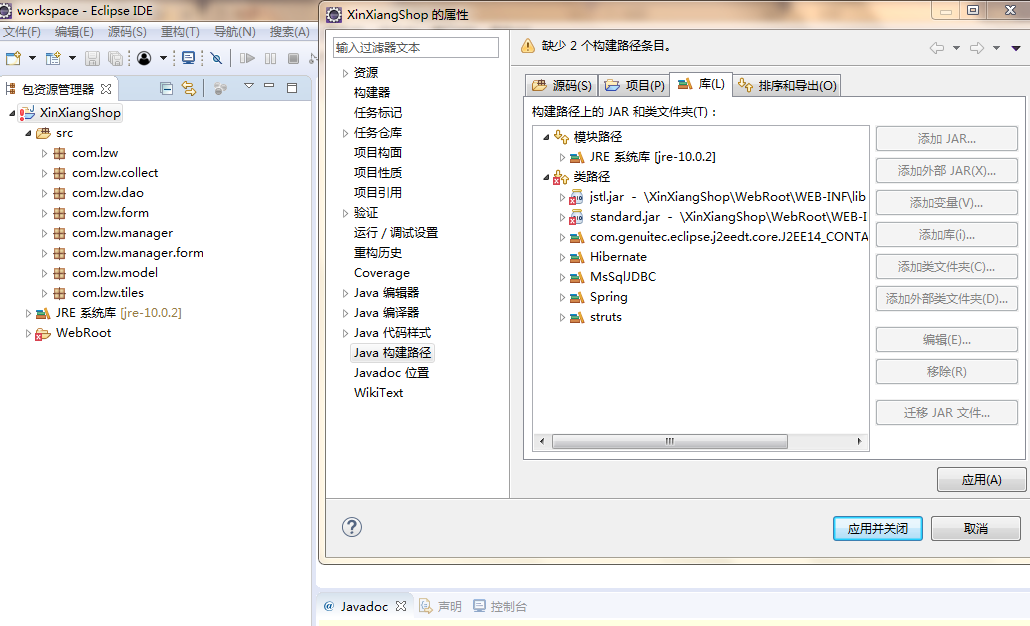Screen dimensions: 1030x626
Task: Click the 添加外部 JAR(X)... button
Action: (x=947, y=171)
